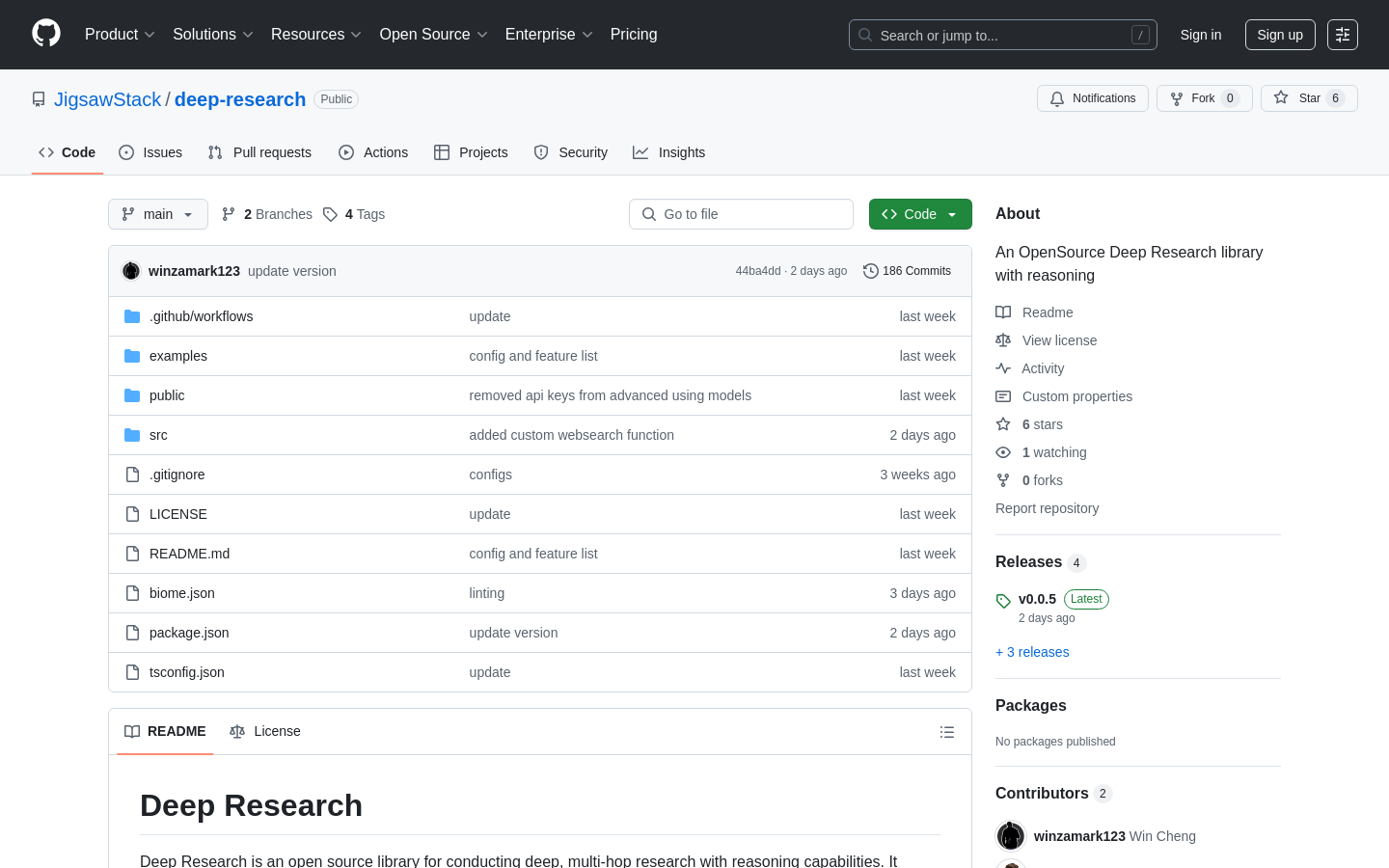The height and width of the screenshot is (868, 1389).
Task: Open the GitHub homepage logo
Action: coord(46,34)
